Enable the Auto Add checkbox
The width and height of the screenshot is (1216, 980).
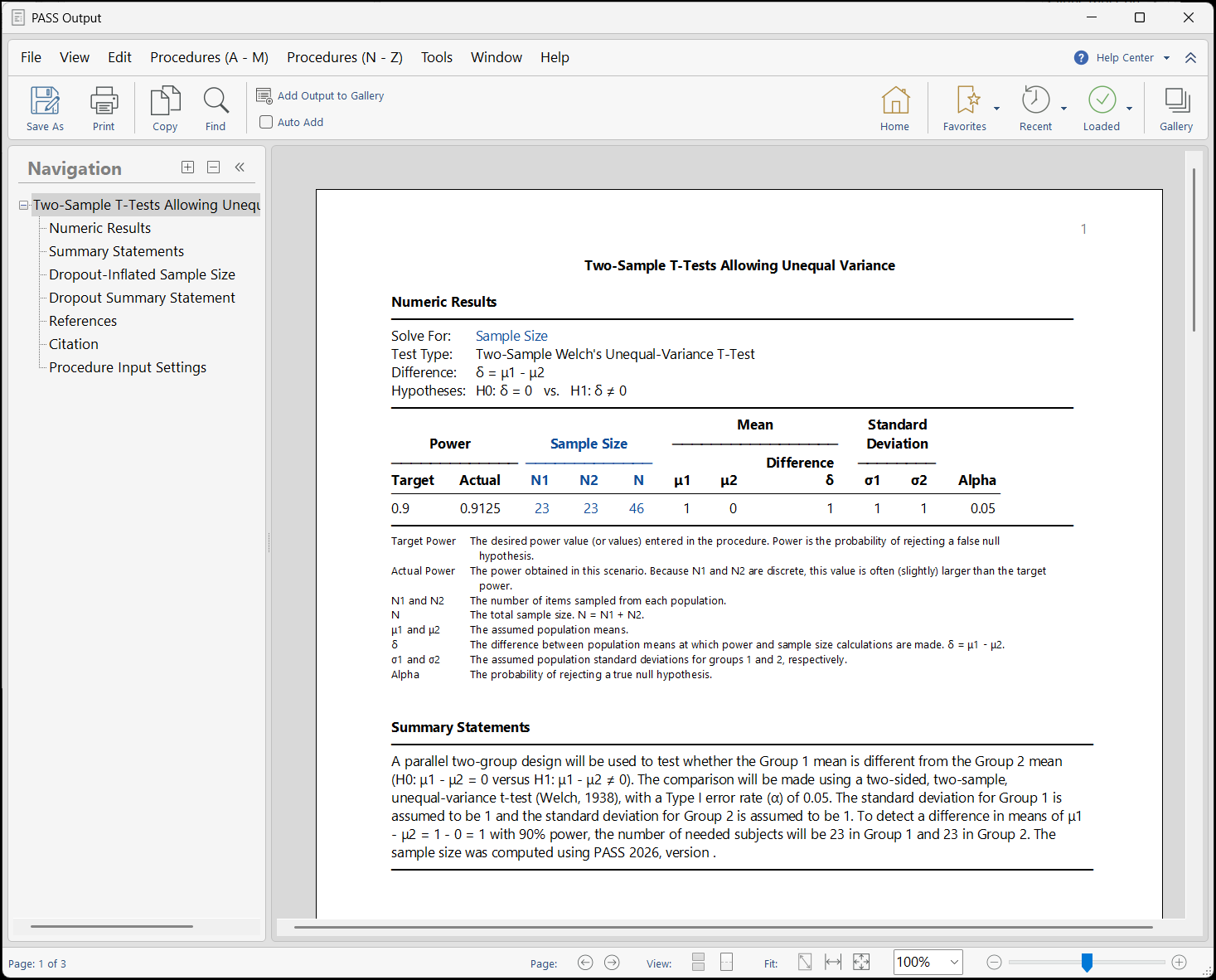click(266, 122)
